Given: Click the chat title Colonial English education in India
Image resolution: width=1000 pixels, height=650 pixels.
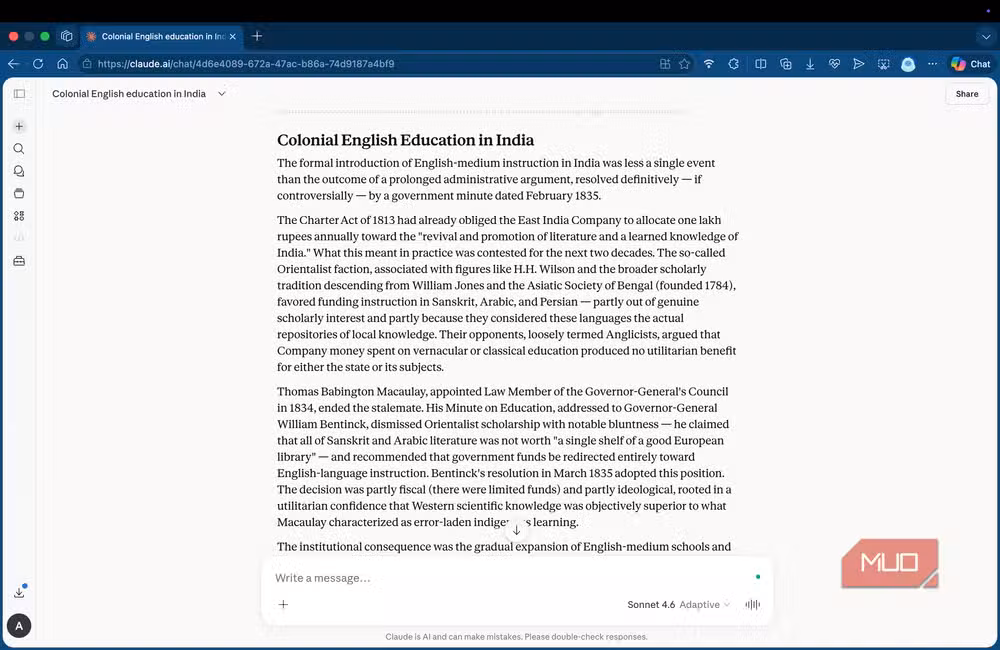Looking at the screenshot, I should (129, 94).
